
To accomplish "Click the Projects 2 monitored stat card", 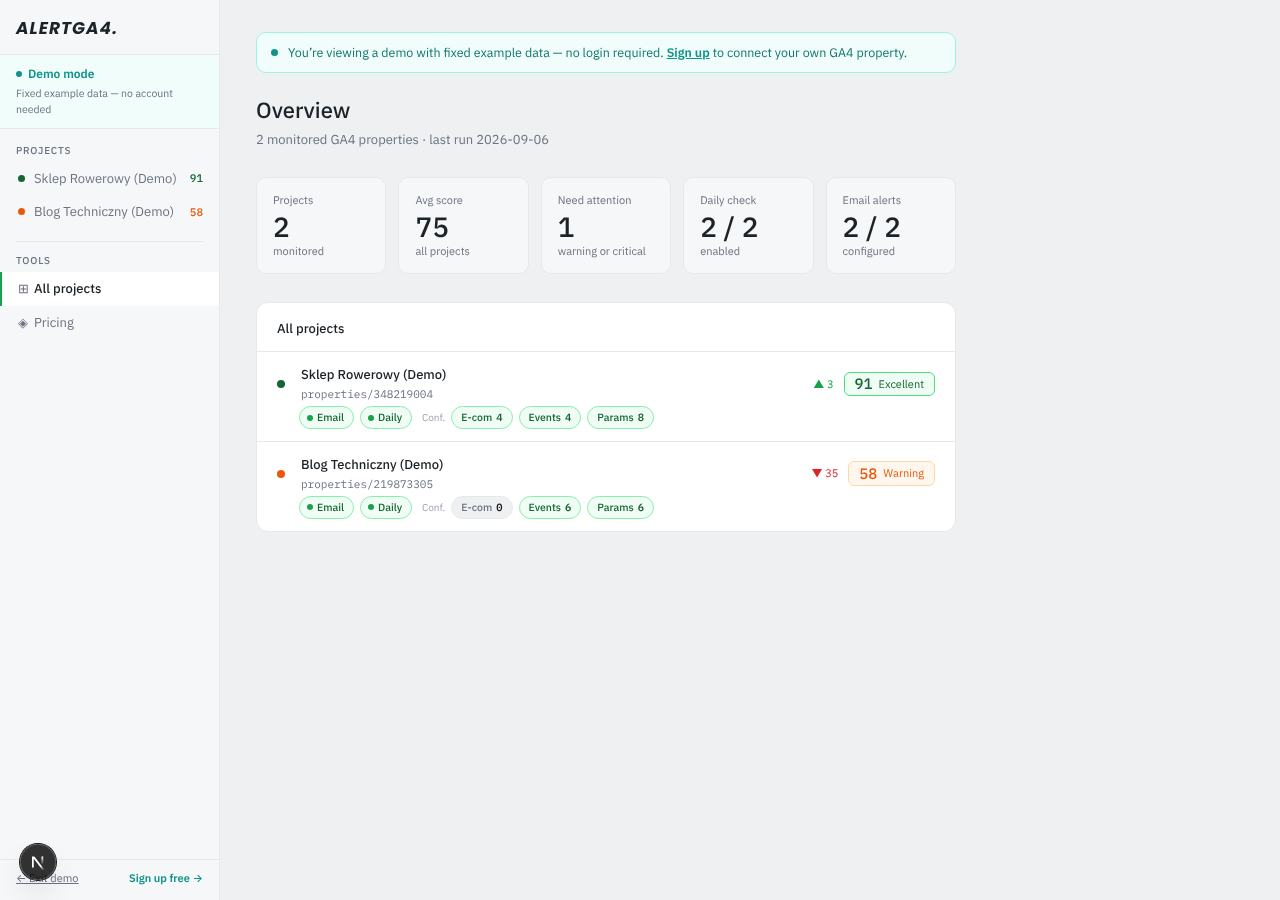I will pos(321,226).
